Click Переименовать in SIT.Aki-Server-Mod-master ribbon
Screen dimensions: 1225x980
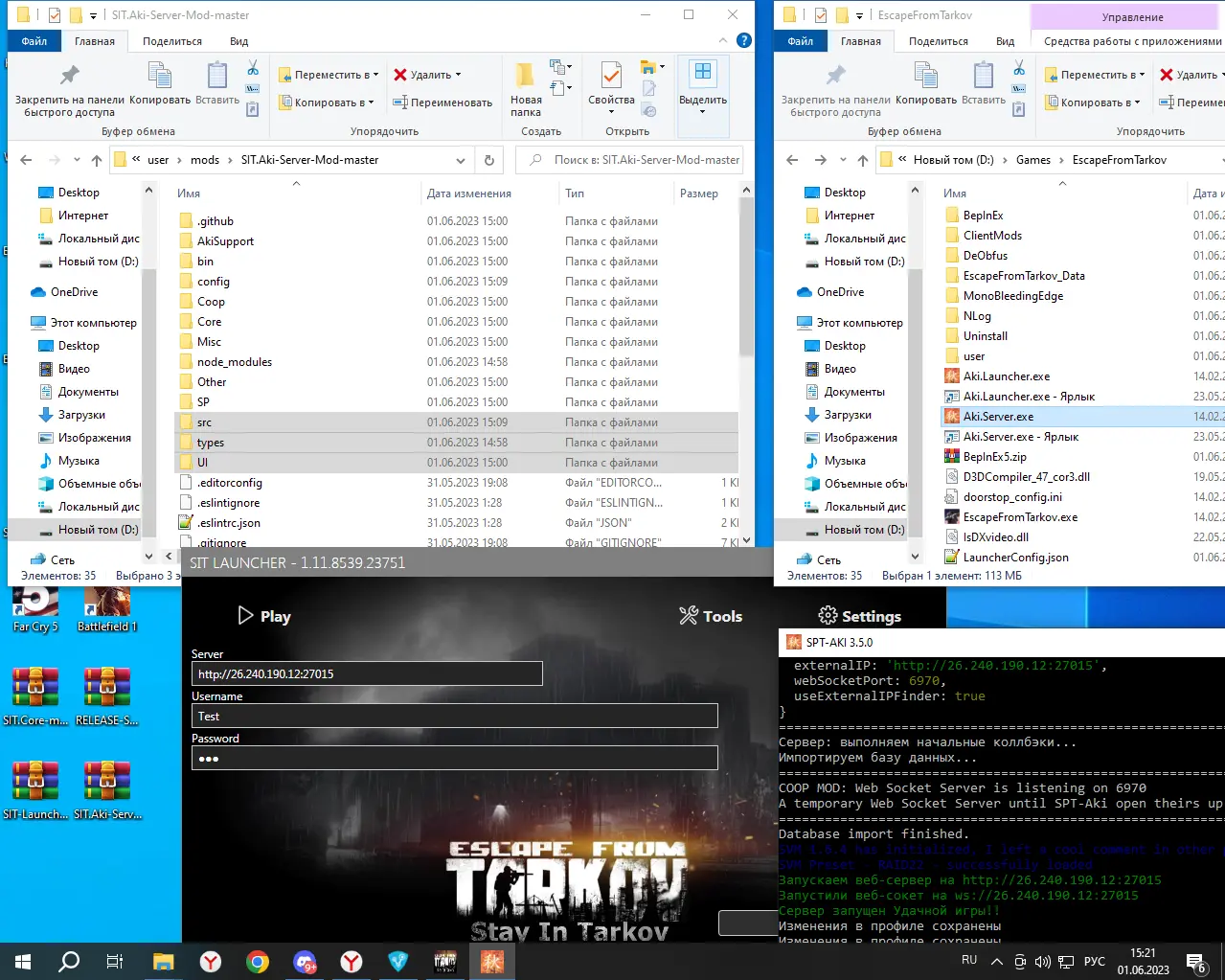pyautogui.click(x=442, y=103)
